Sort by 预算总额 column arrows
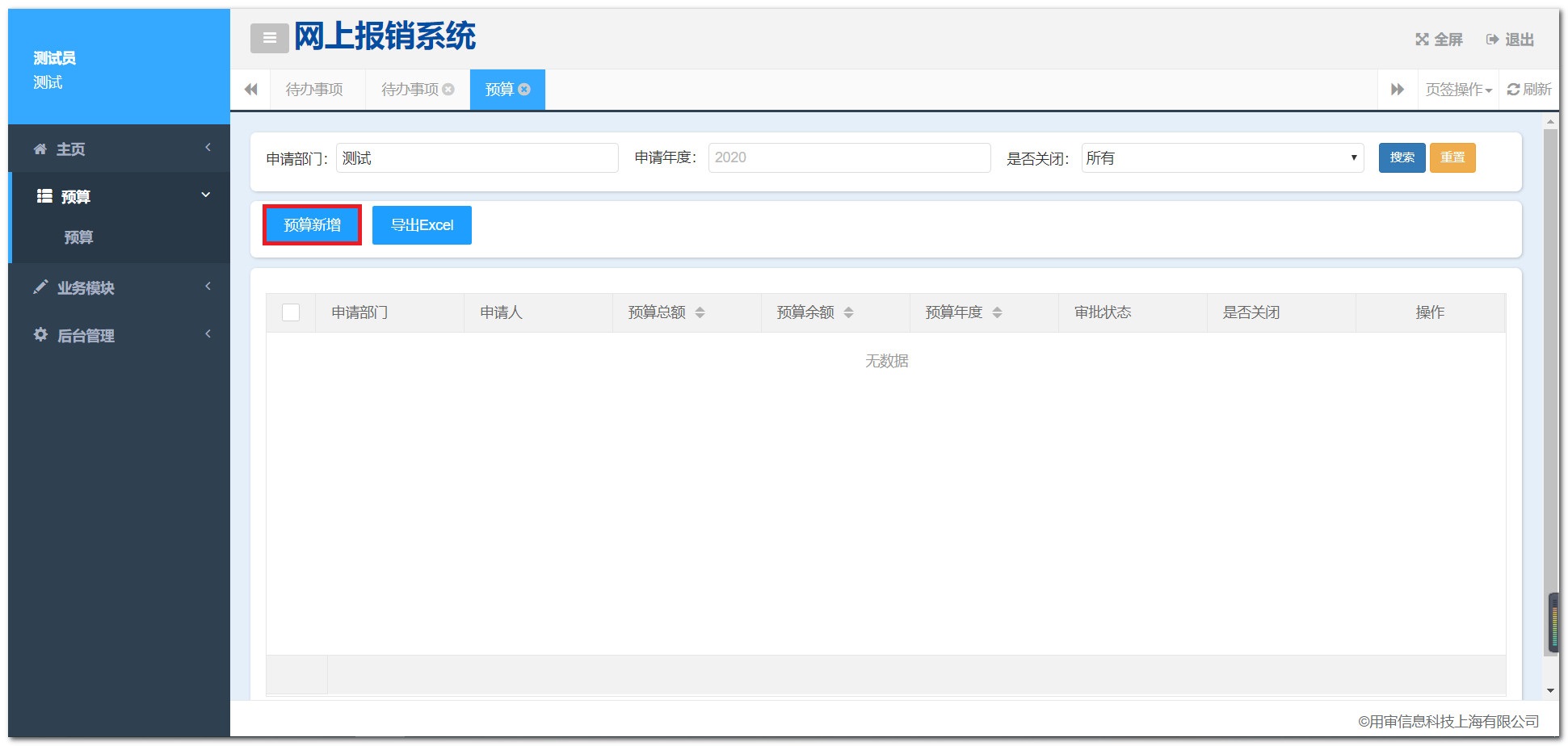 click(700, 312)
